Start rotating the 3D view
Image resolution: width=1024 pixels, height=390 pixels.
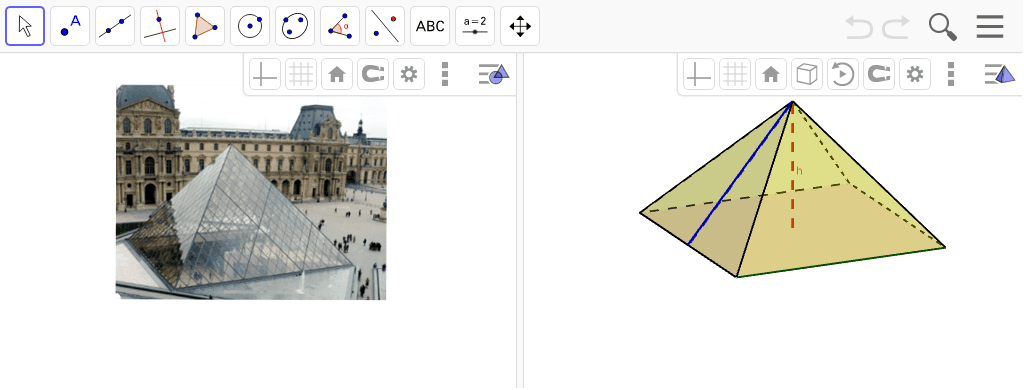[842, 74]
